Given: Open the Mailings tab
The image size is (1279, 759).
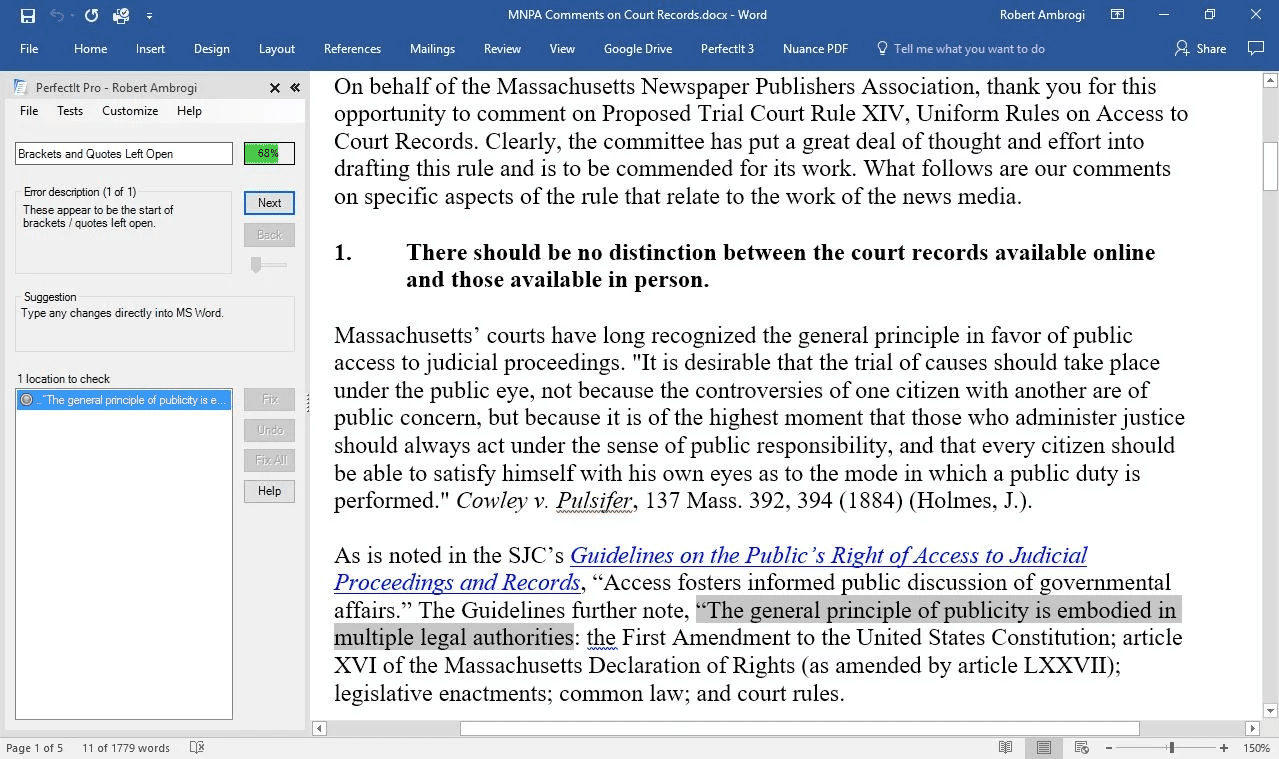Looking at the screenshot, I should [x=432, y=48].
